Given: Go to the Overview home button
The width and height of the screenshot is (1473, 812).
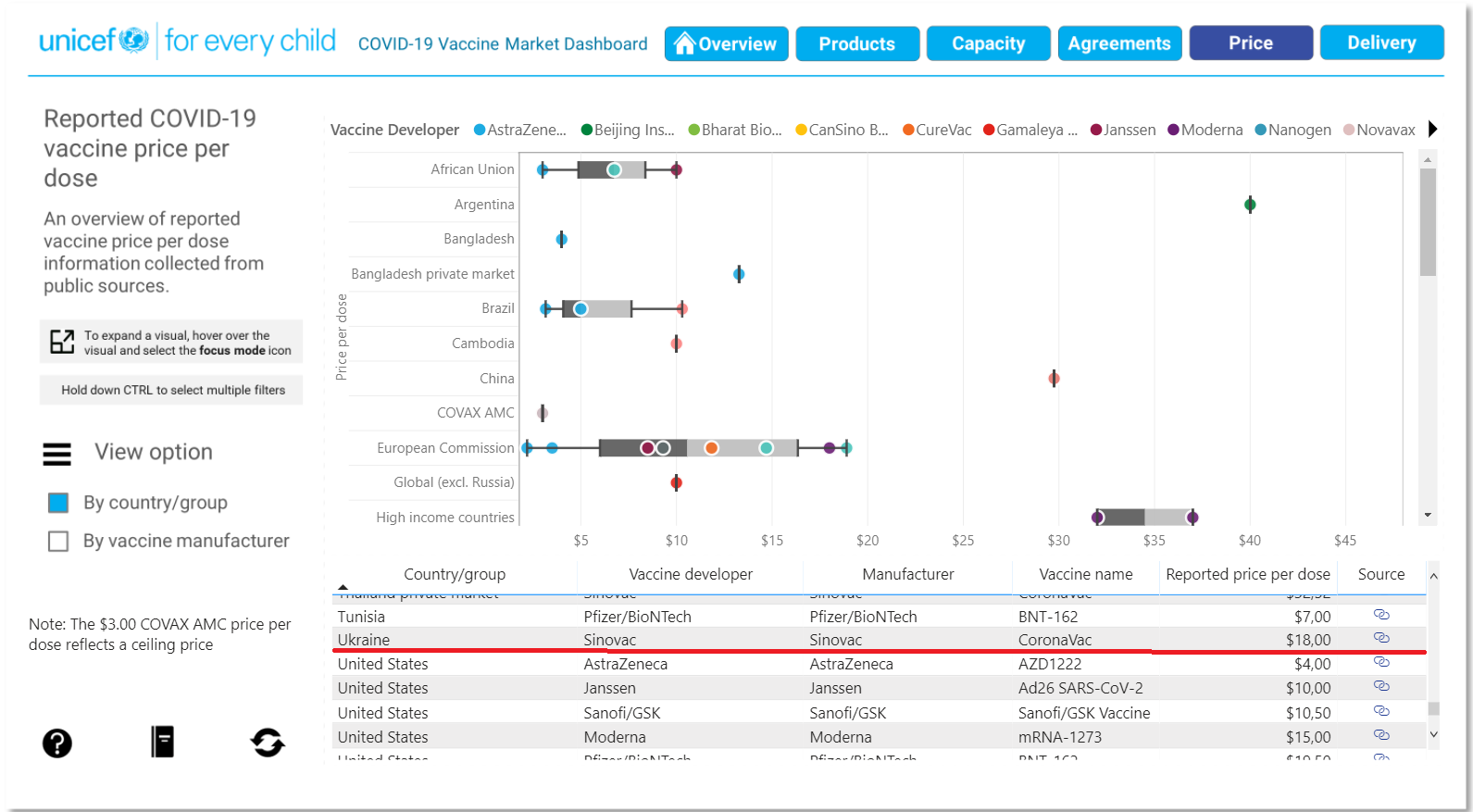Looking at the screenshot, I should tap(727, 44).
